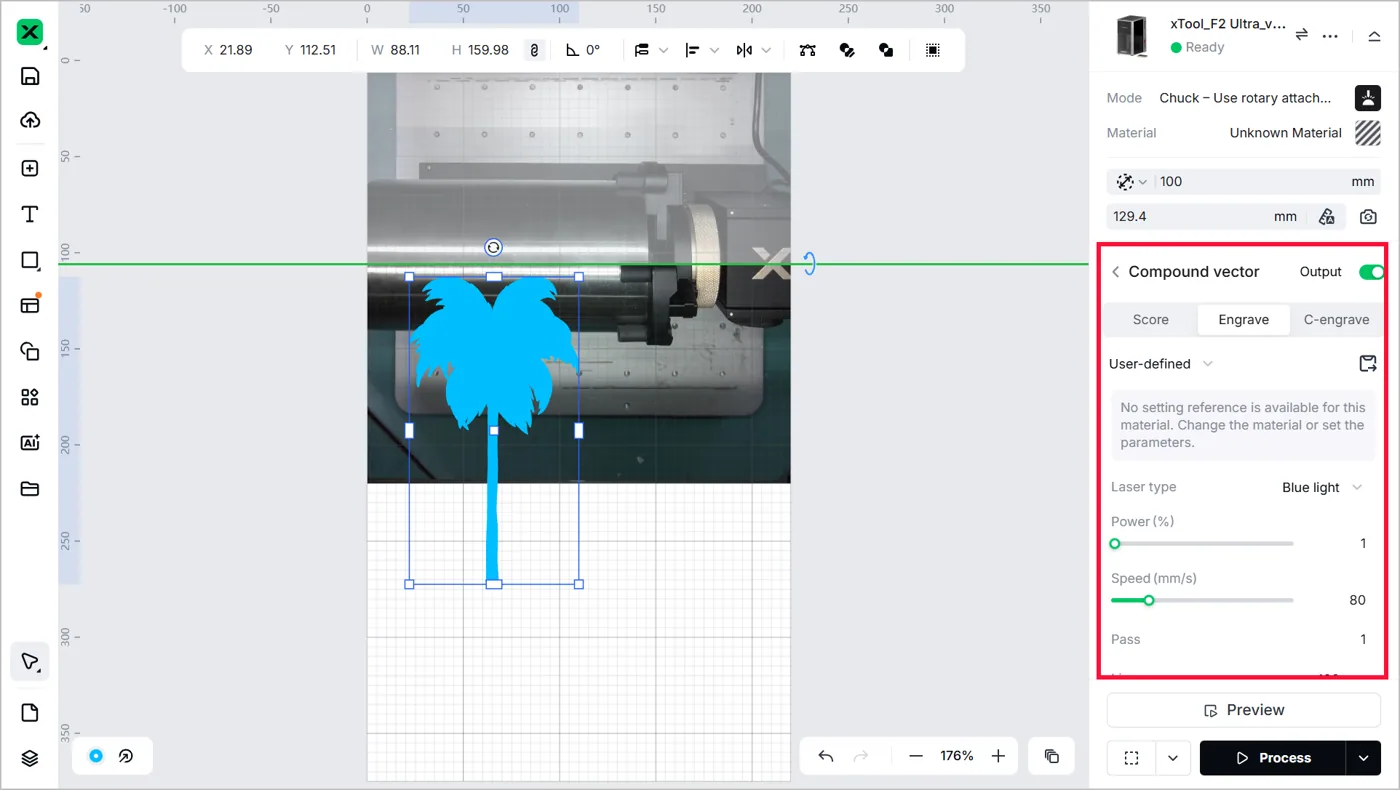The image size is (1400, 790).
Task: Save parameters using the save-setting icon
Action: (x=1368, y=363)
